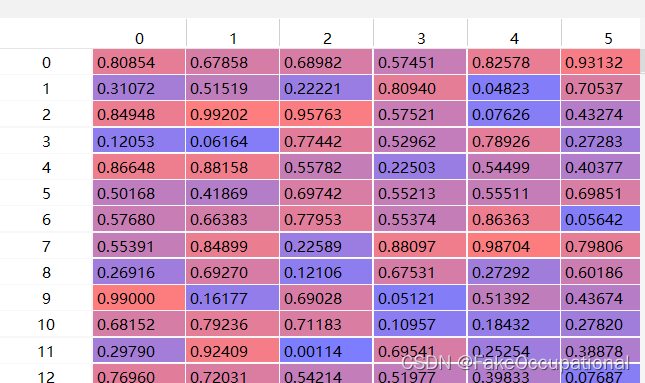645x383 pixels.
Task: Select row header 8
Action: (x=46, y=272)
